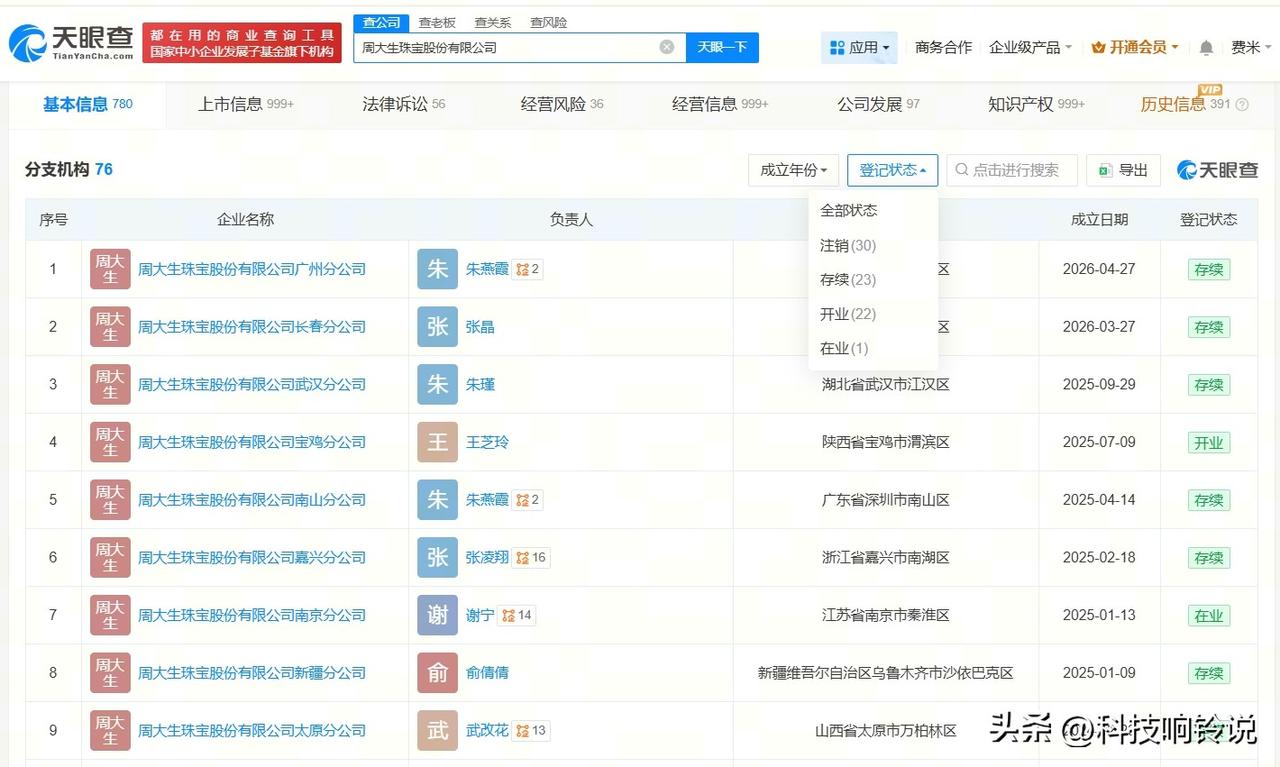Click 朱燕霞 avatar in Guangzhou branch row
1280x767 pixels.
(x=437, y=269)
